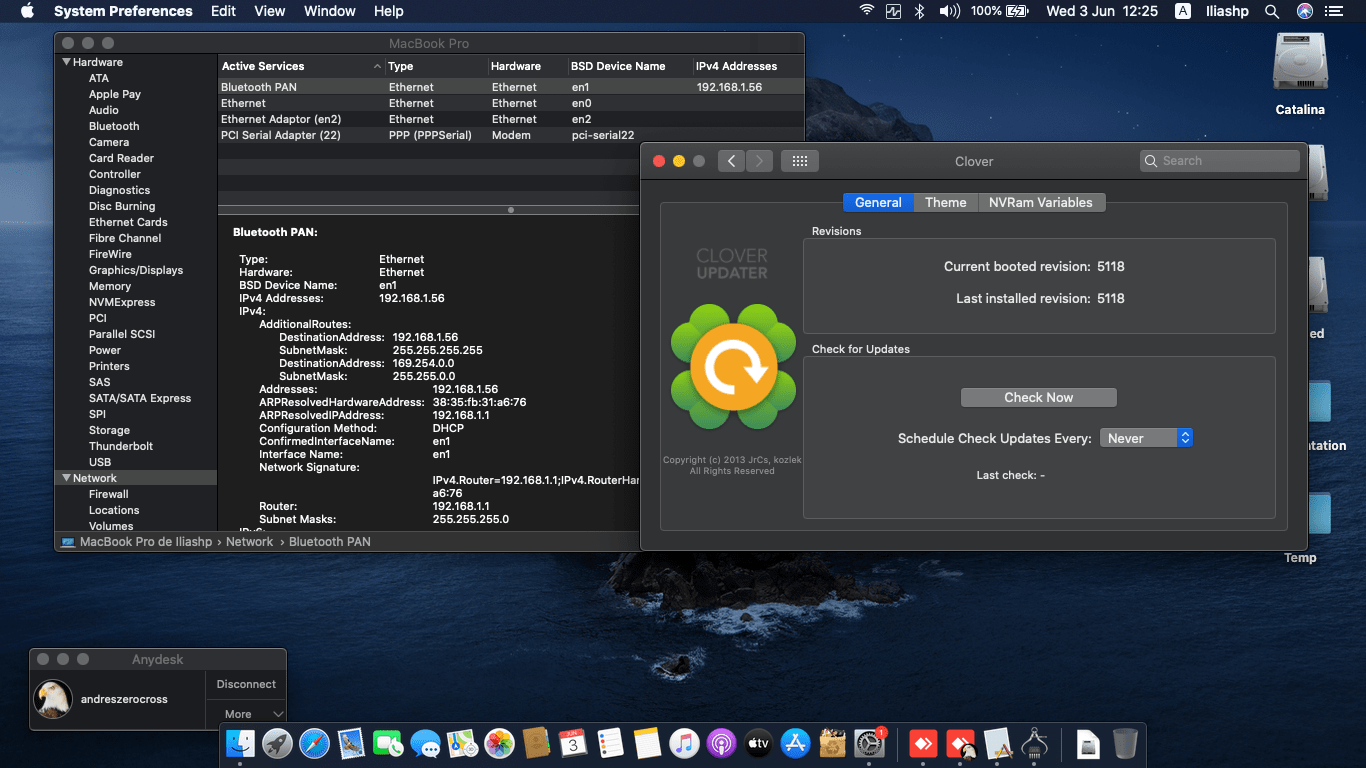Open Launchpad from the Dock
The width and height of the screenshot is (1366, 768).
click(277, 743)
